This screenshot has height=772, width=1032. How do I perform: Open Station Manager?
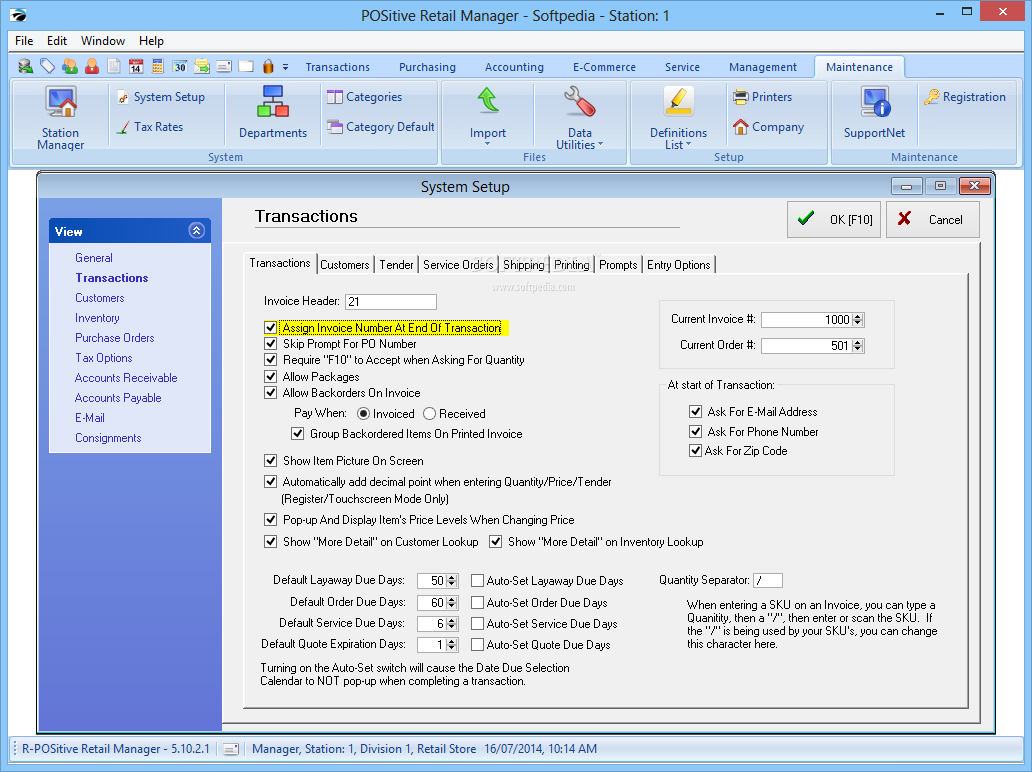pyautogui.click(x=61, y=118)
